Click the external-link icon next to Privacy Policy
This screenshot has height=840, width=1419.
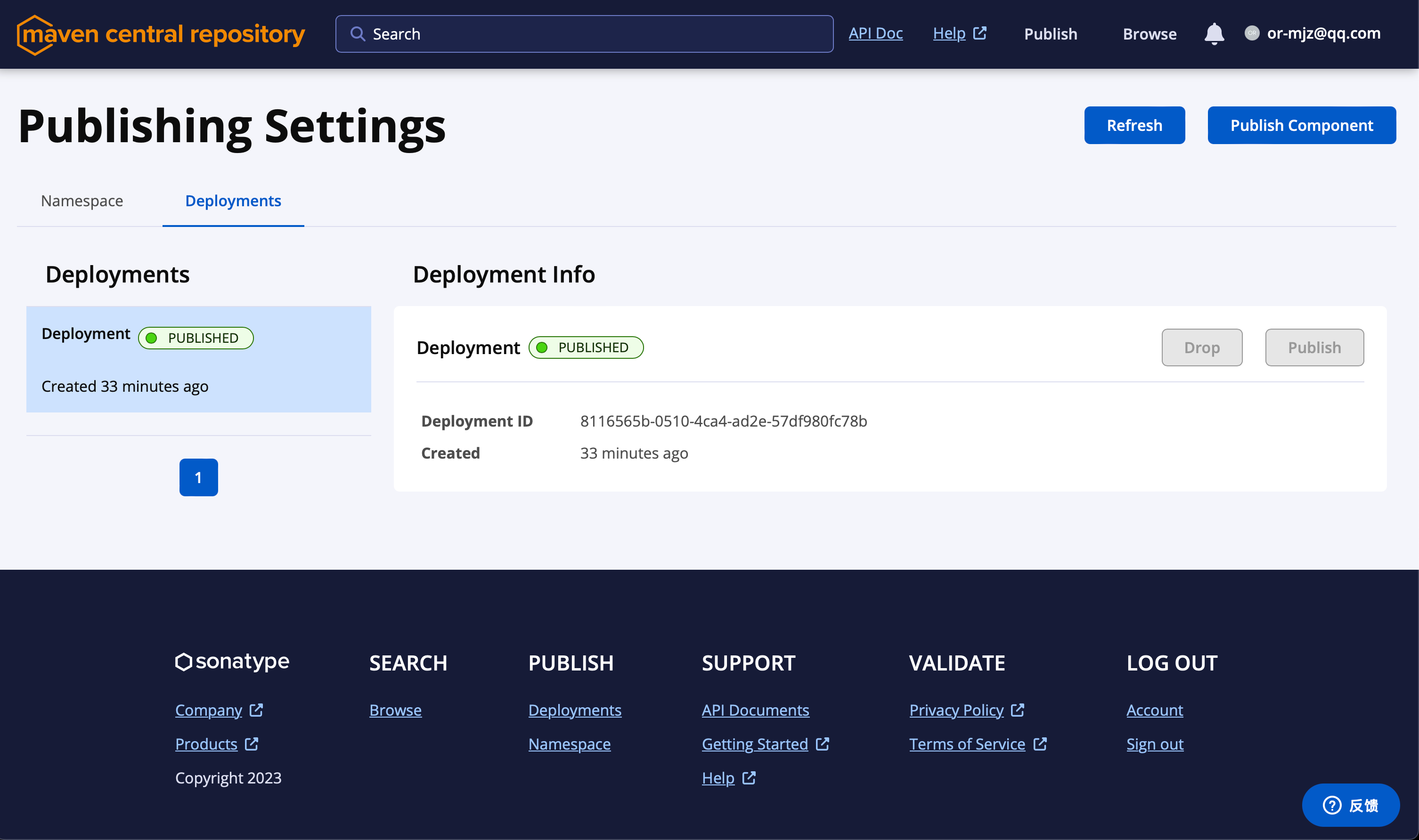pyautogui.click(x=1018, y=710)
